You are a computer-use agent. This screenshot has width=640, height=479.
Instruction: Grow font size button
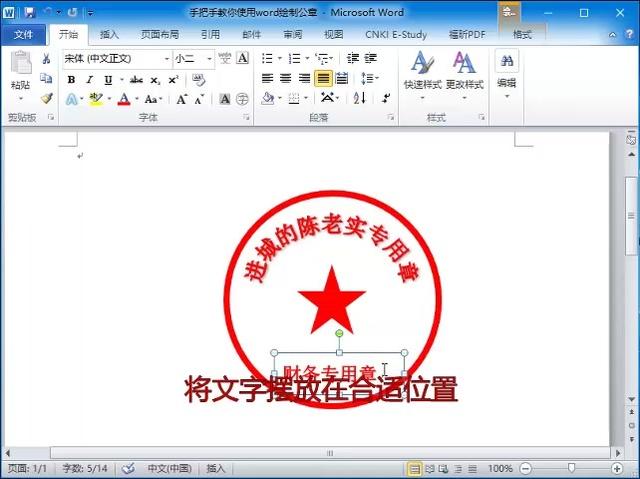tap(181, 99)
